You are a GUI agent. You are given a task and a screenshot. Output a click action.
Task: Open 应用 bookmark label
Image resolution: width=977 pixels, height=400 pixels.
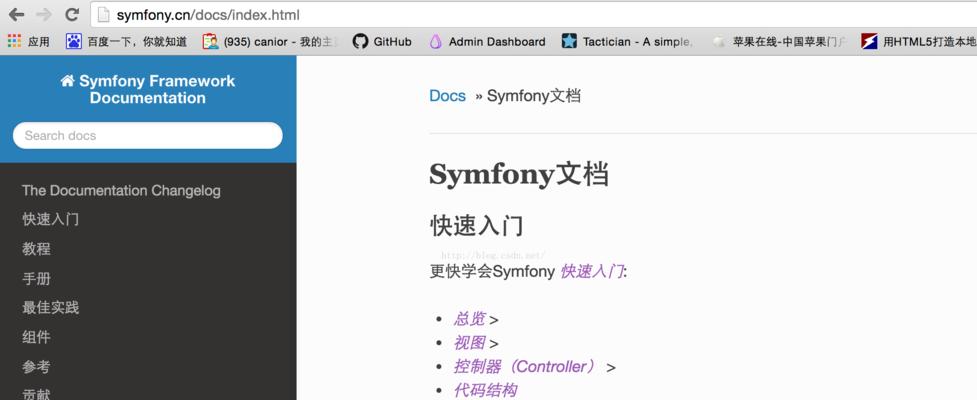coord(39,42)
